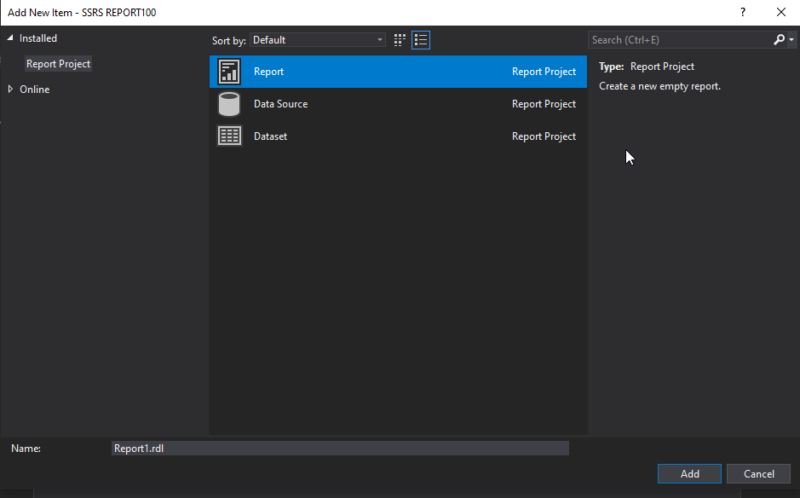Click the Add button
Image resolution: width=800 pixels, height=498 pixels.
point(689,473)
